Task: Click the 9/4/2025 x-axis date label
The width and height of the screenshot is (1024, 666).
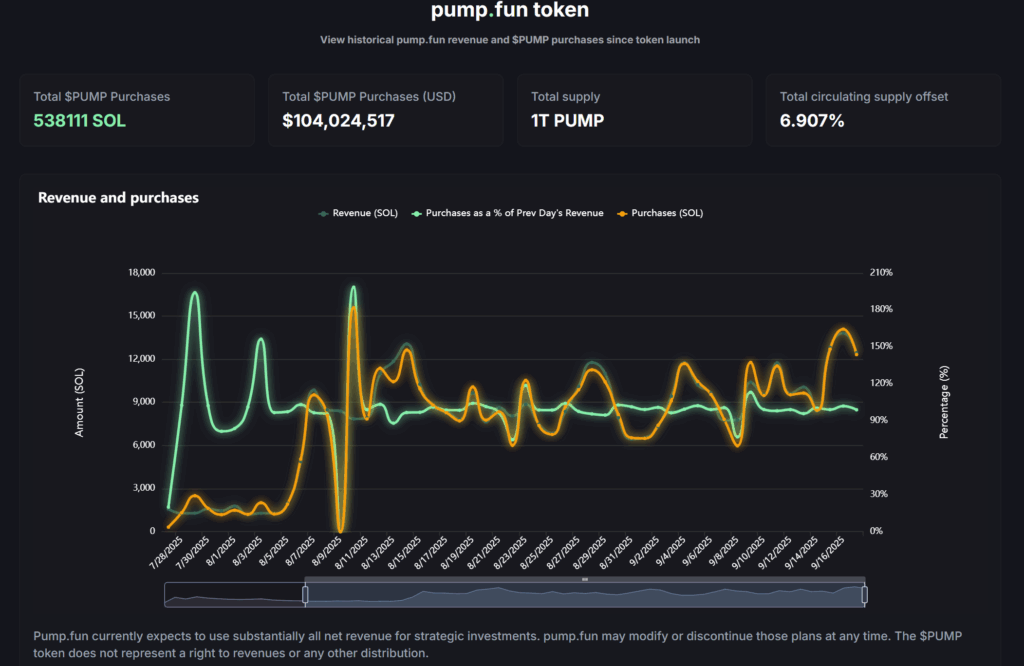Action: tap(670, 552)
